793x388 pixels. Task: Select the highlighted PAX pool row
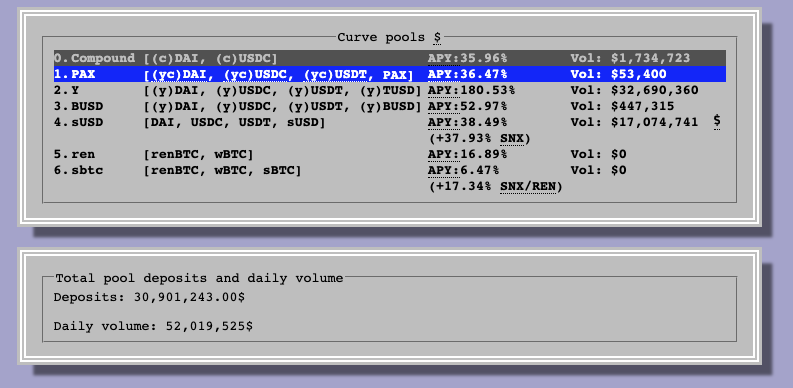point(390,74)
